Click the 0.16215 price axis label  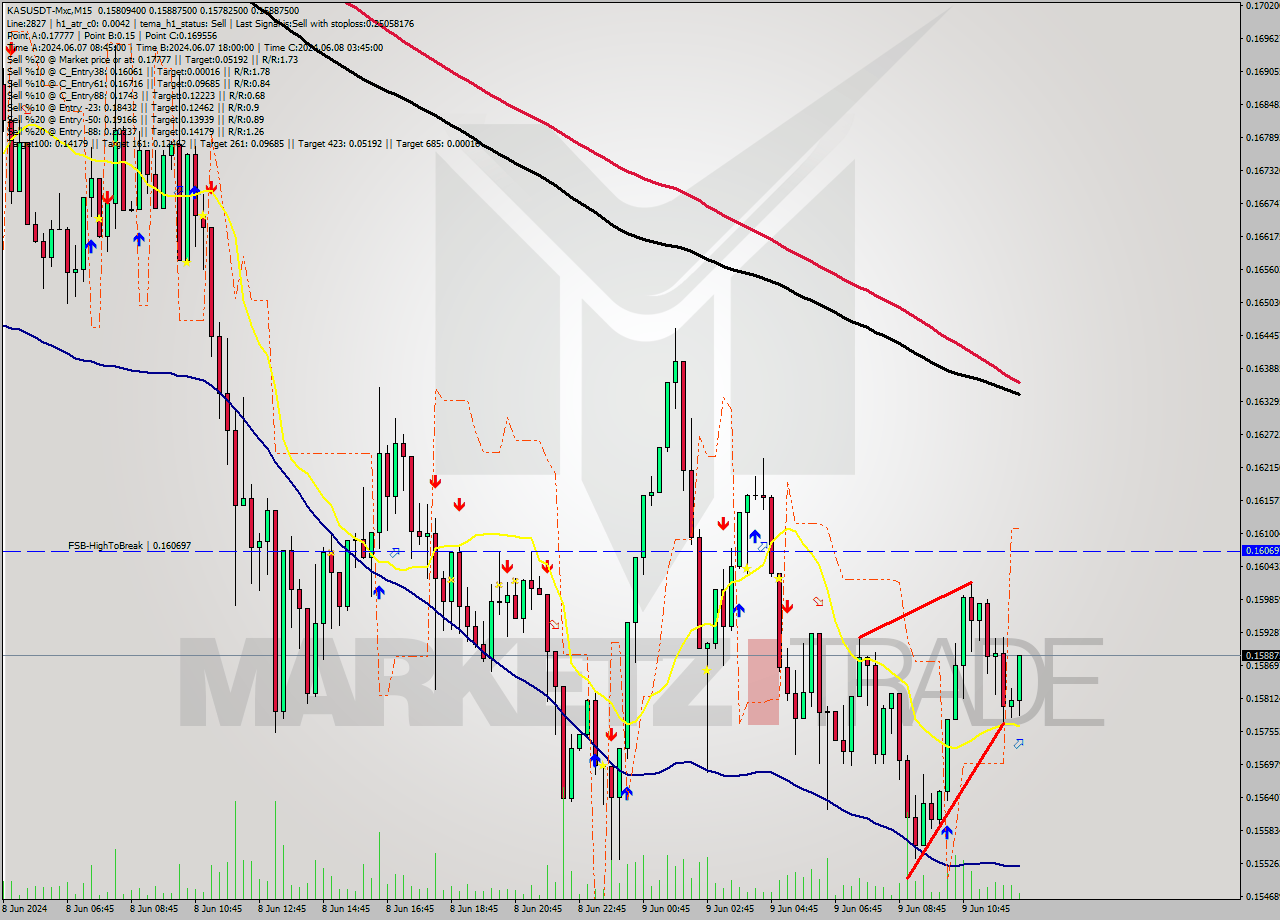(1262, 468)
